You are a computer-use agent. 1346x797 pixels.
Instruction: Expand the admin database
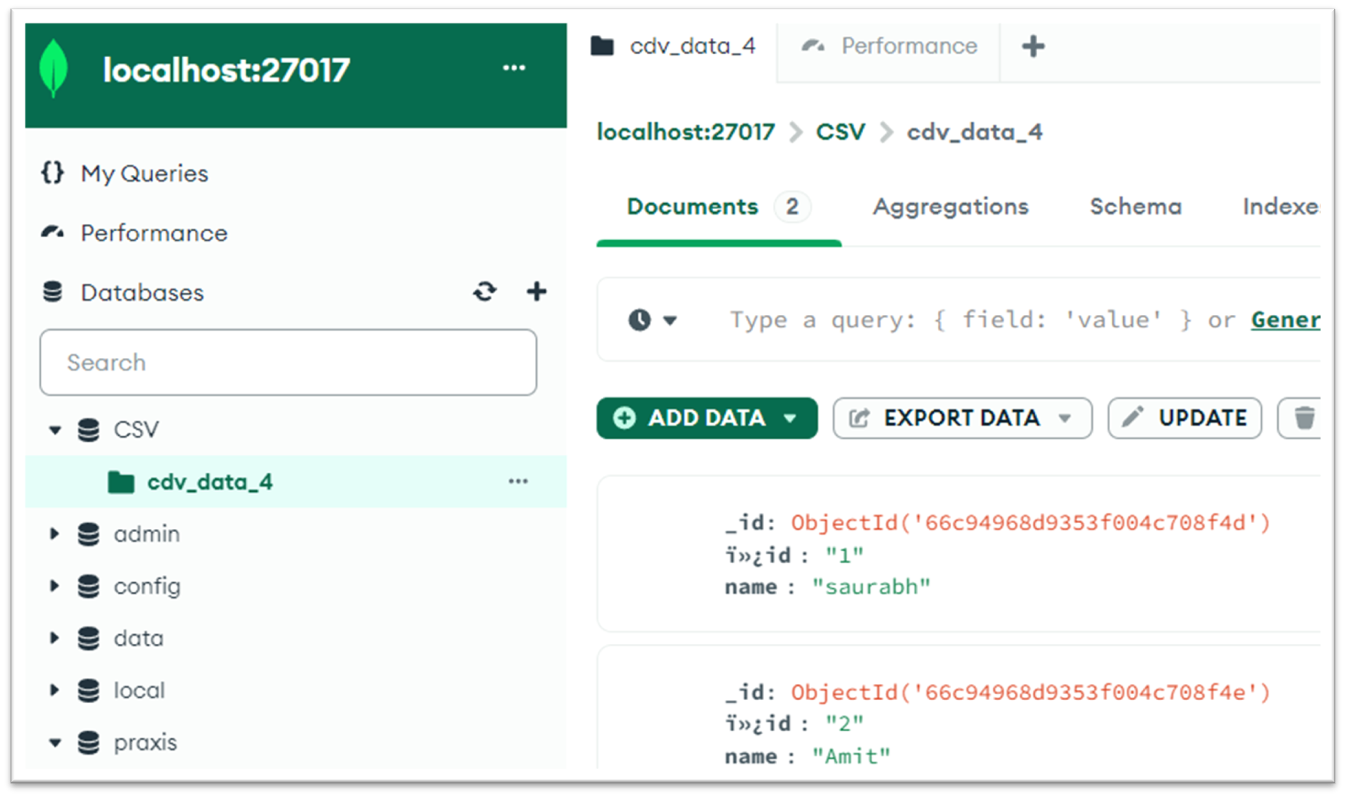[x=55, y=534]
